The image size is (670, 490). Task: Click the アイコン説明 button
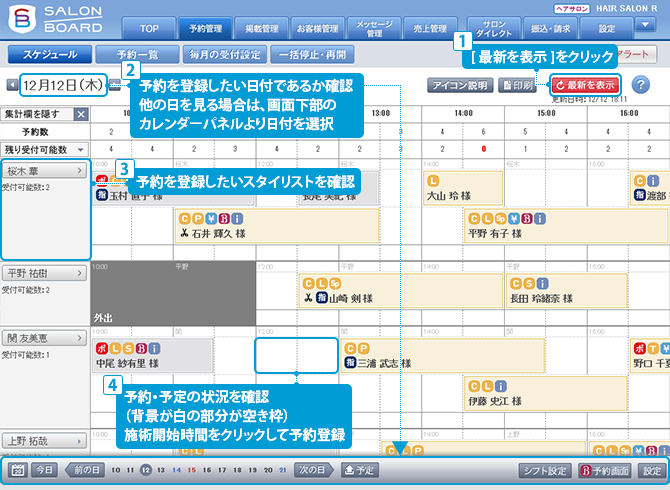[x=460, y=85]
